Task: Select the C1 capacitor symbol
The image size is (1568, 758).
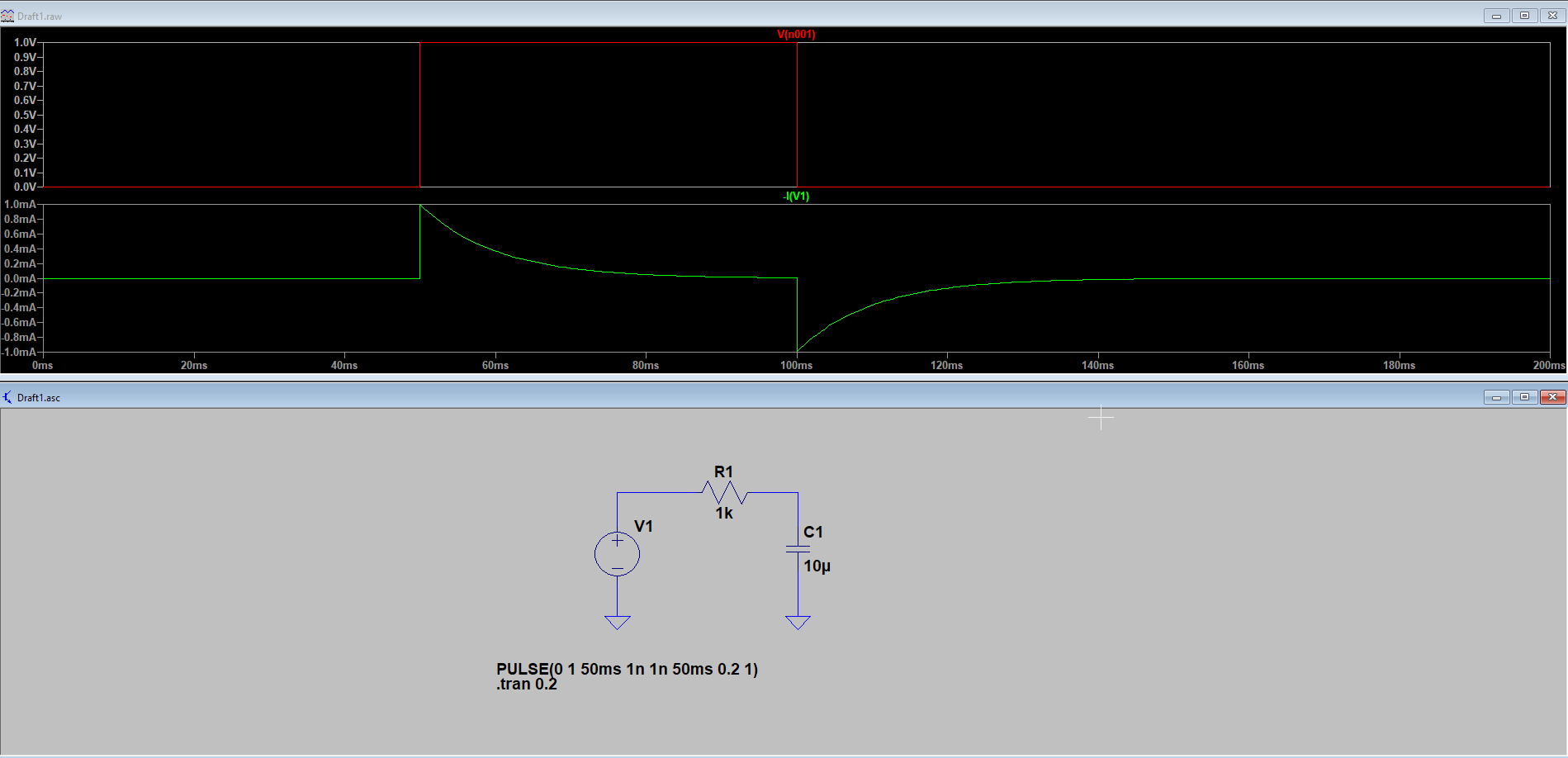Action: tap(798, 547)
